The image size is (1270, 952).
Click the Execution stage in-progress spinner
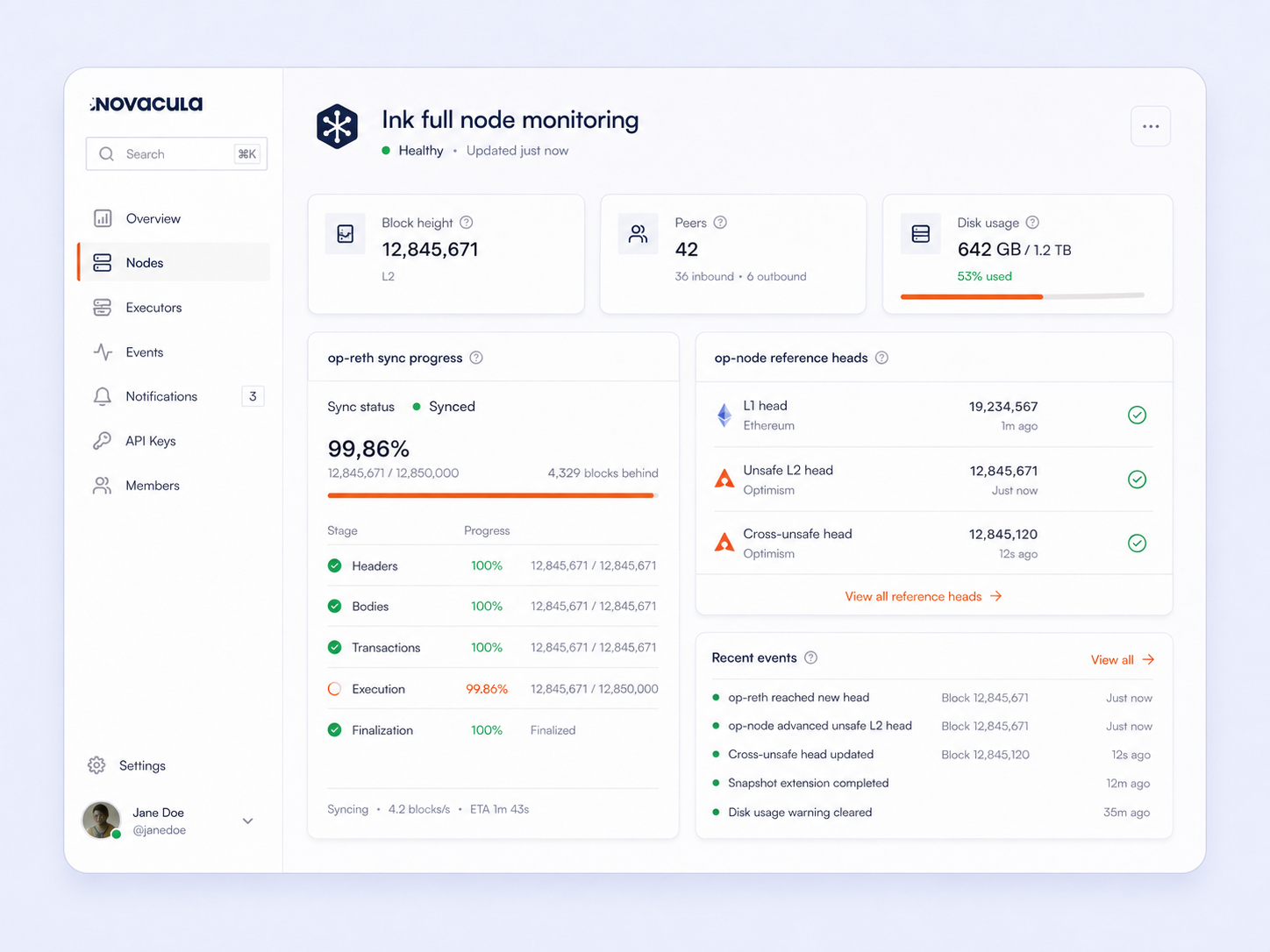(x=334, y=689)
